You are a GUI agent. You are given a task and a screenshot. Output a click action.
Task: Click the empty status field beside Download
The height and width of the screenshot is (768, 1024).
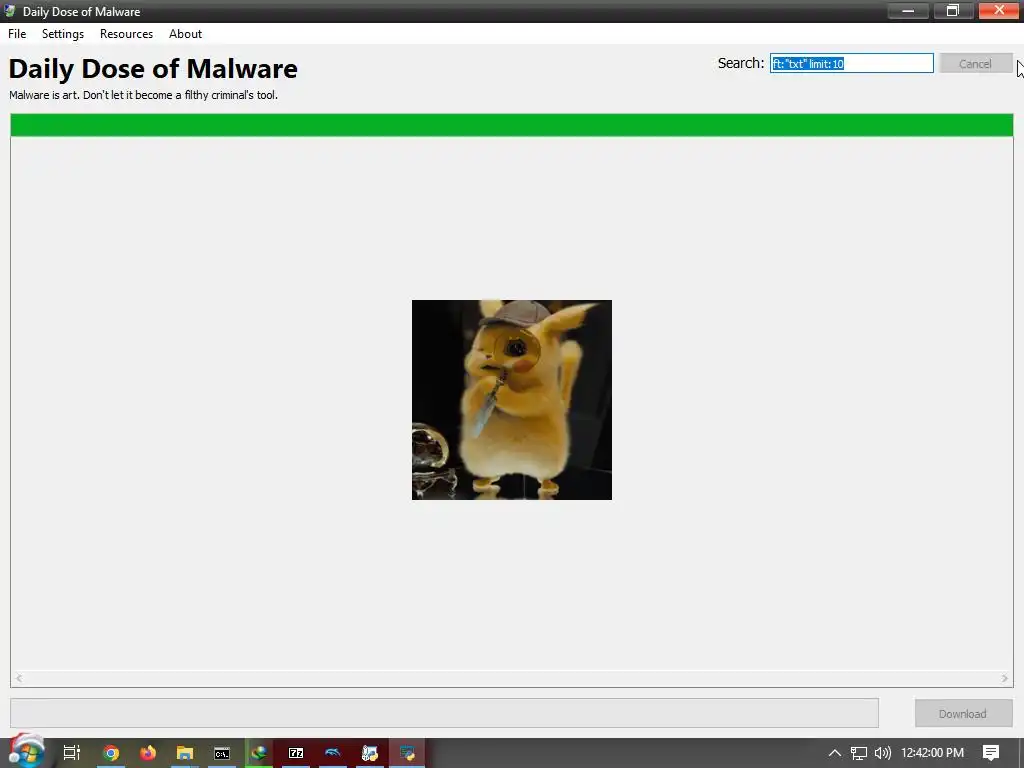444,713
